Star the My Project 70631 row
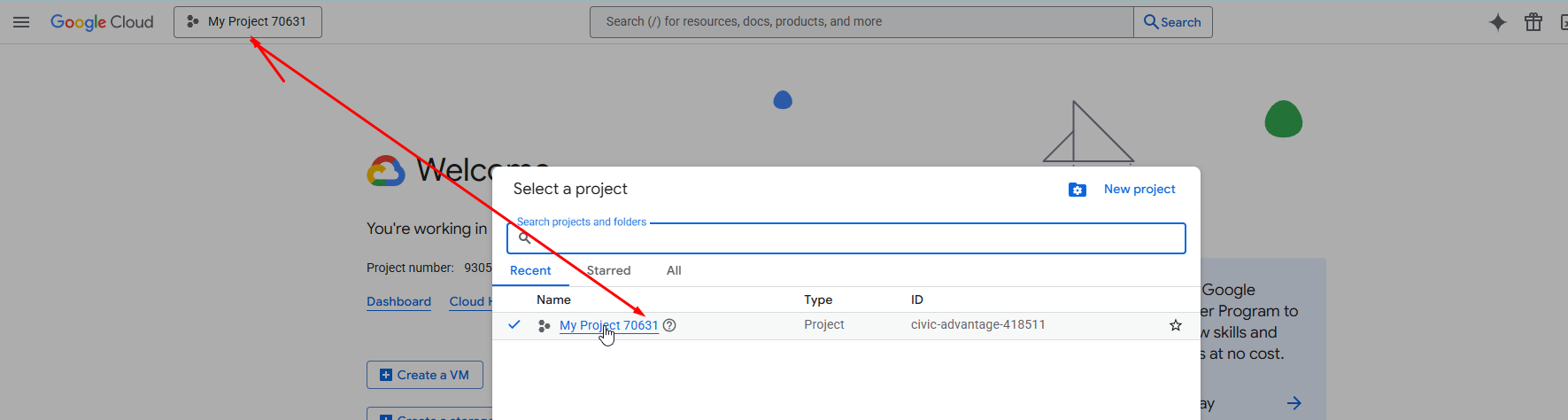Screen dimensions: 1568x420 tap(1175, 325)
